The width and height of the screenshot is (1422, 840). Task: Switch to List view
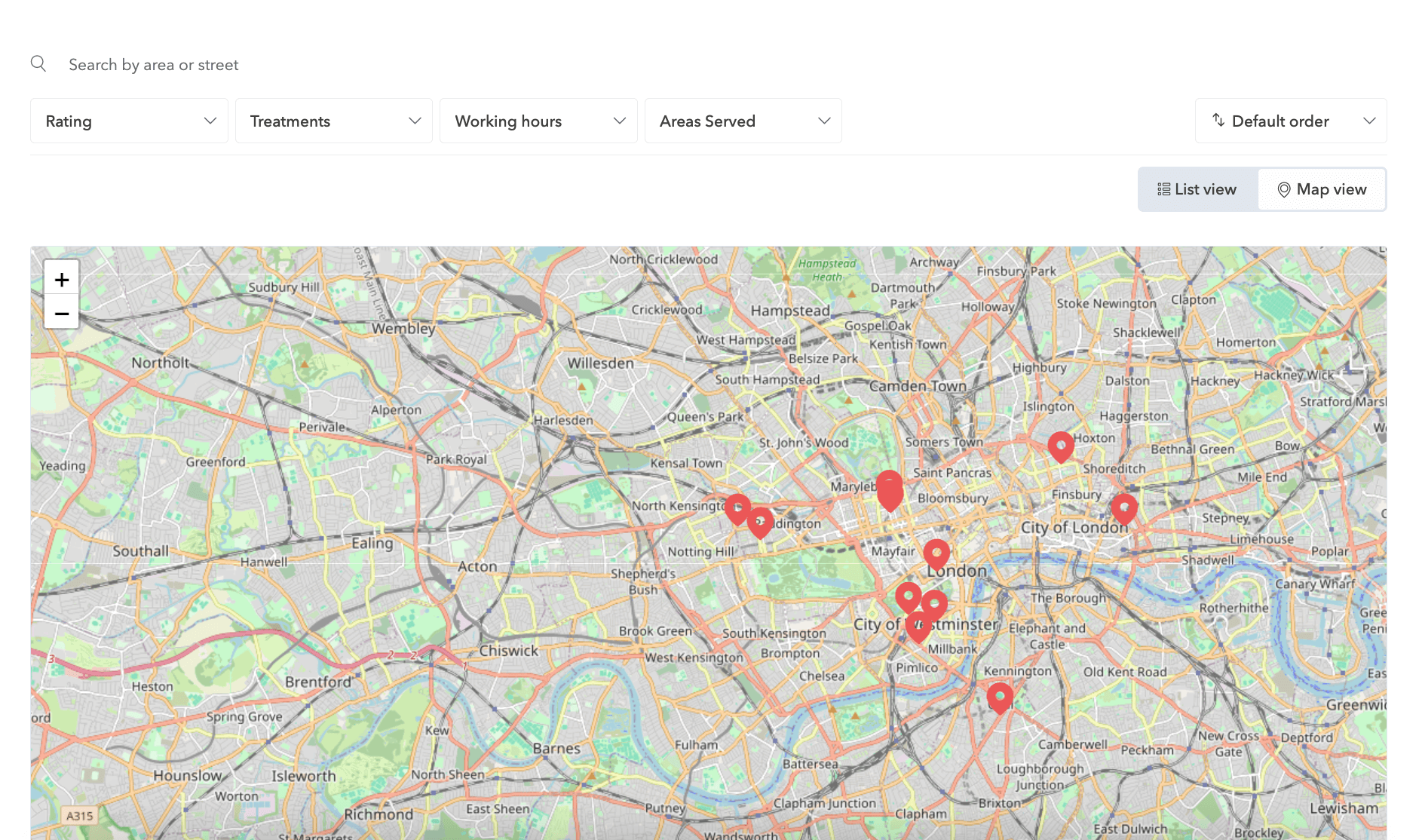coord(1198,189)
